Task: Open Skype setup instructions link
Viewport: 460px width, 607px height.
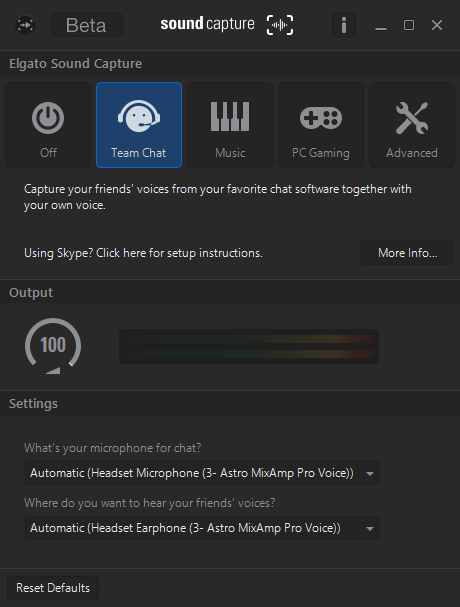Action: [143, 253]
